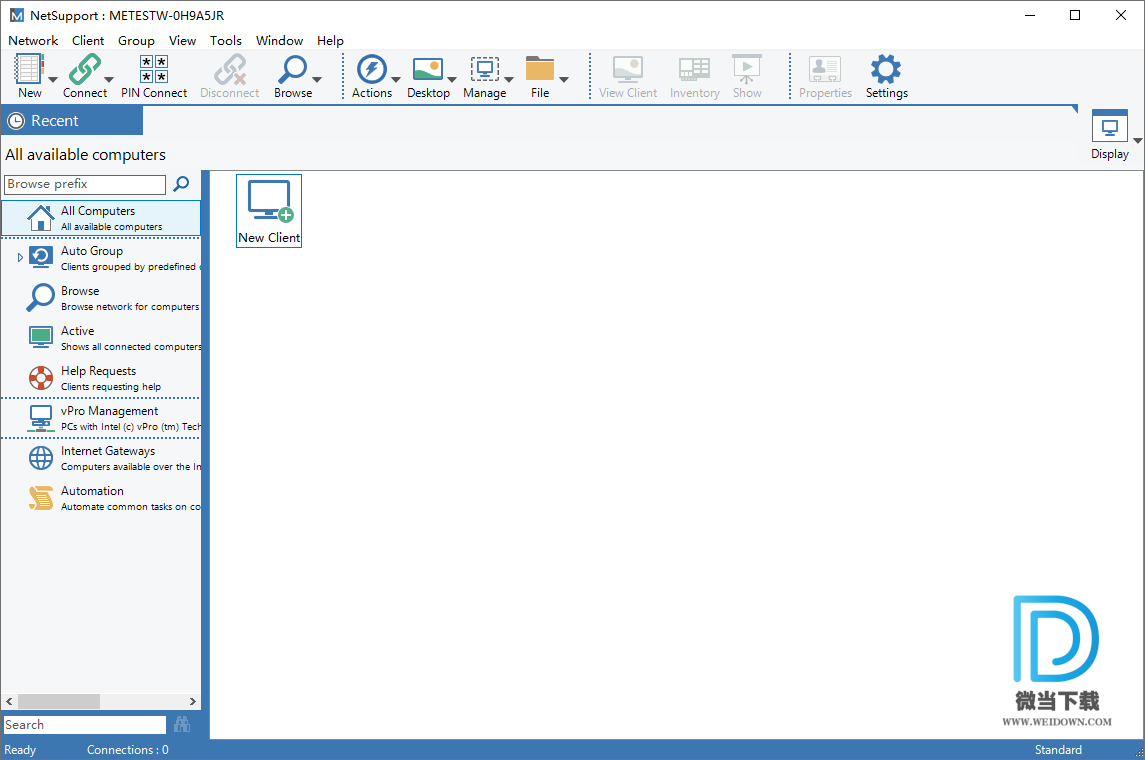Click the Standard status bar label
This screenshot has width=1145, height=760.
point(1058,750)
